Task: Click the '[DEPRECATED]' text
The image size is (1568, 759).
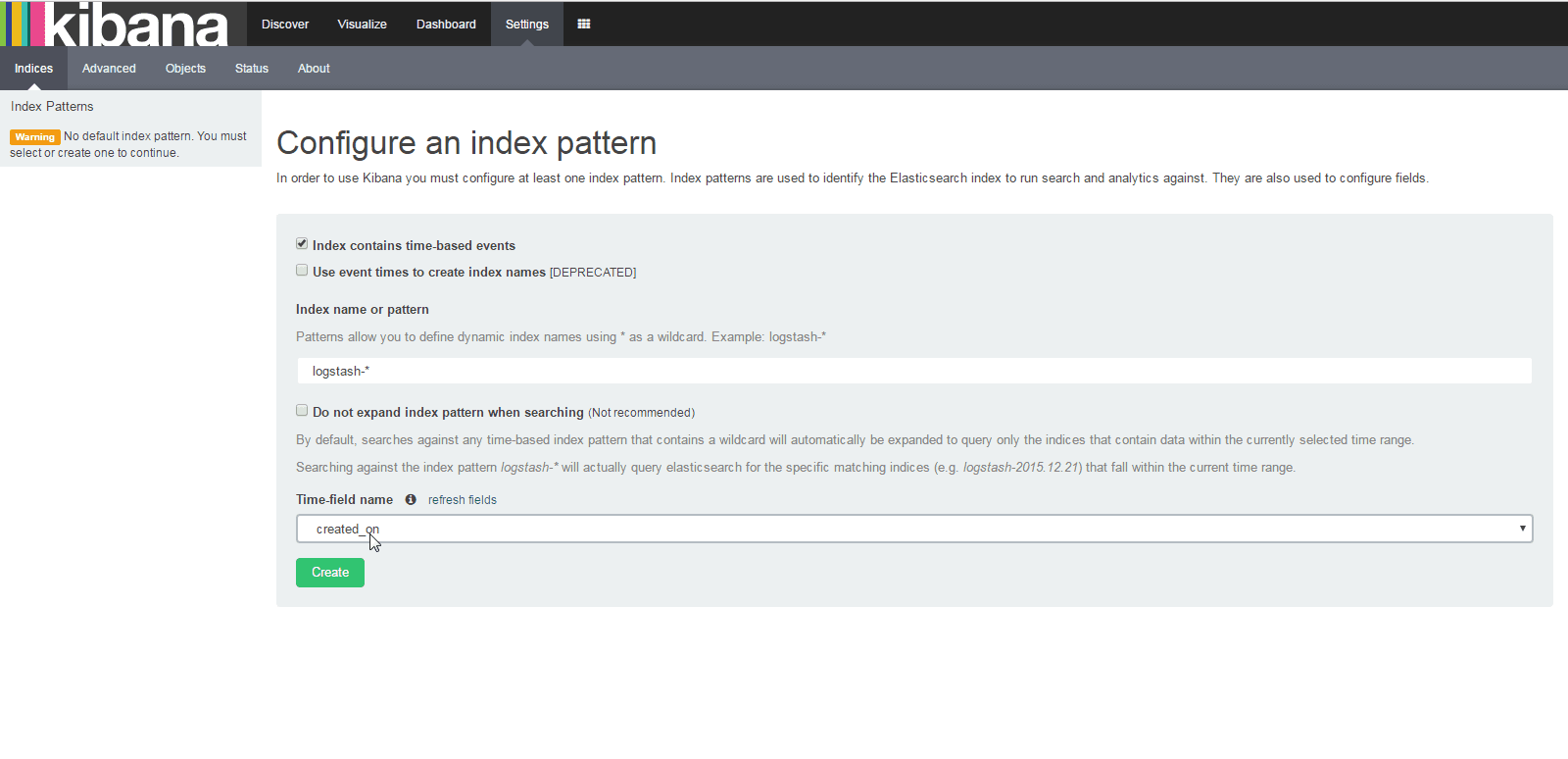Action: tap(593, 273)
